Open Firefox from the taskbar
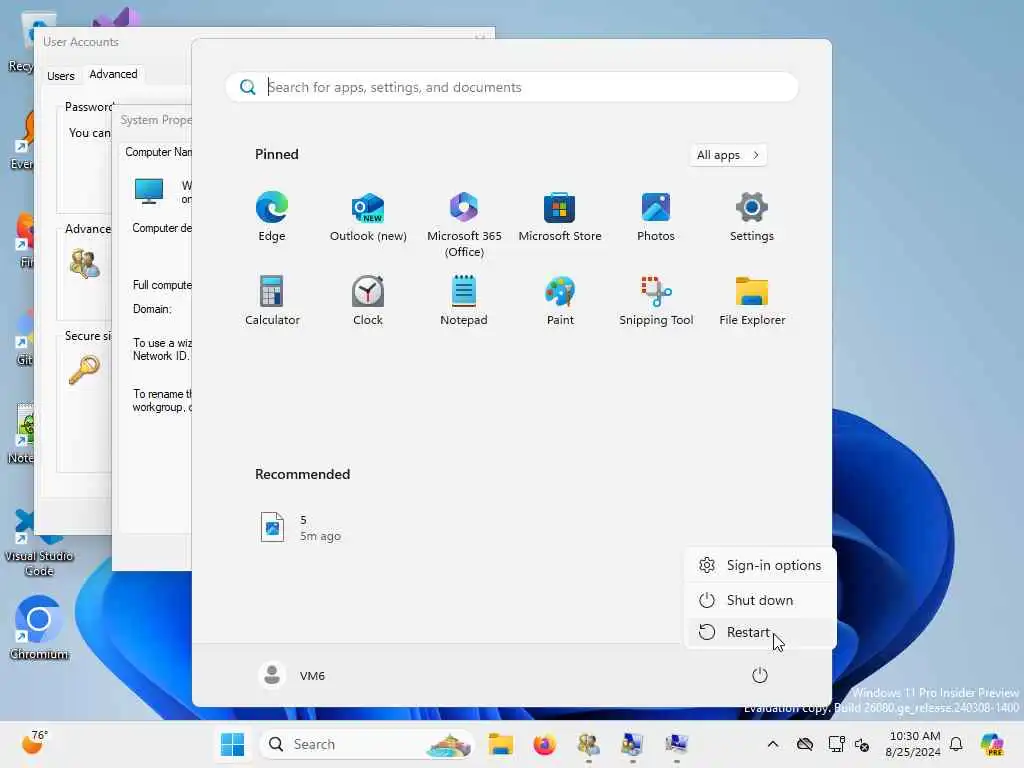This screenshot has width=1024, height=768. 544,744
